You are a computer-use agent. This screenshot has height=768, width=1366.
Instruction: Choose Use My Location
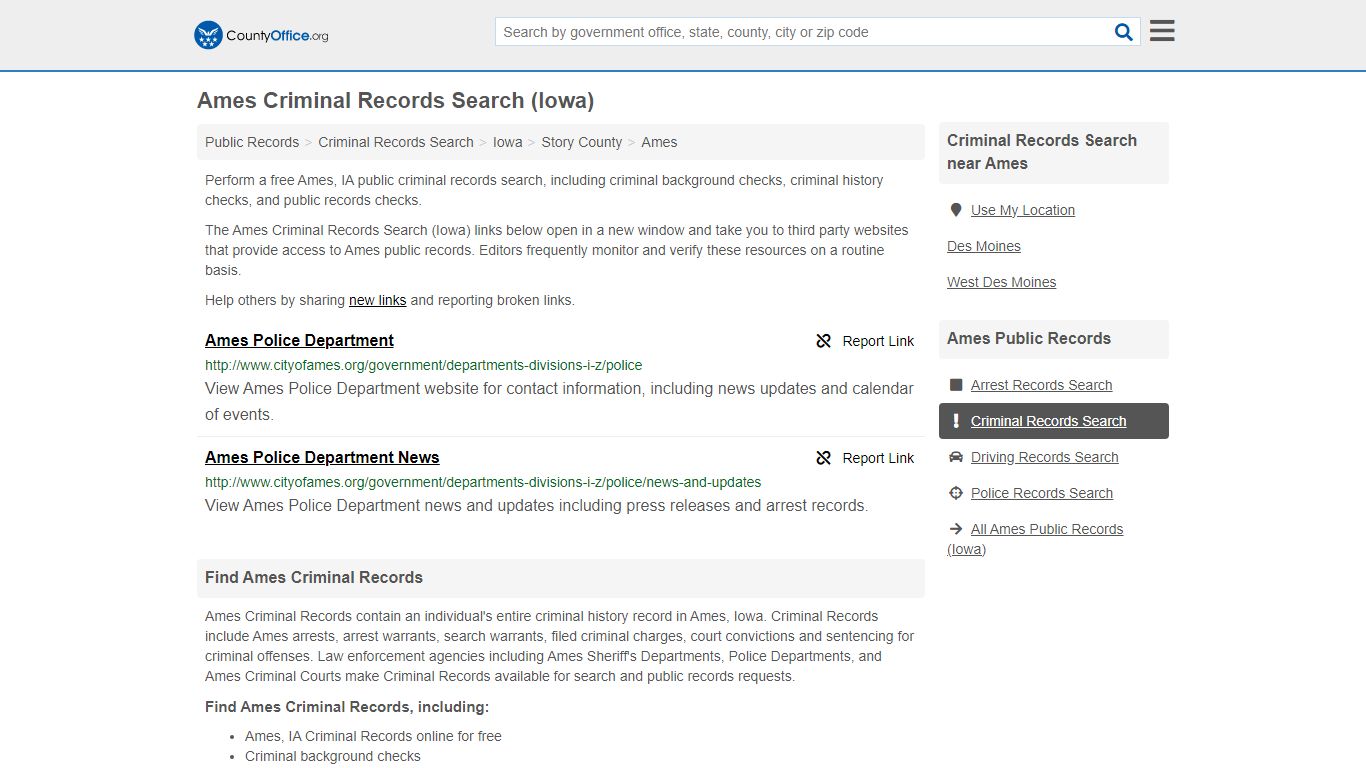1023,210
